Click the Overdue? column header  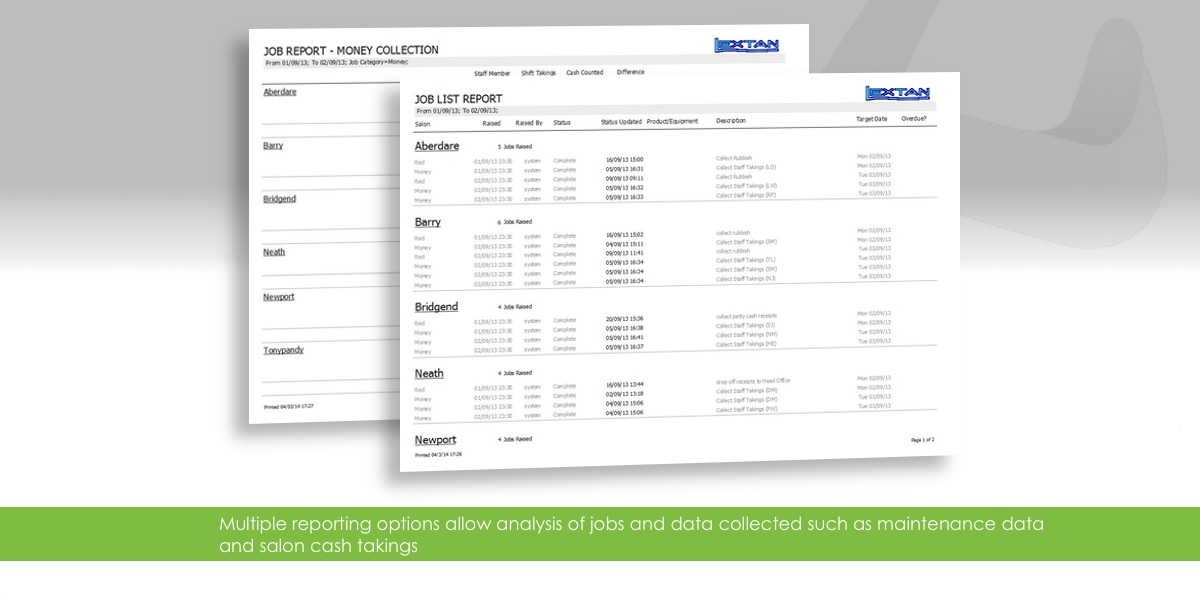pyautogui.click(x=914, y=118)
